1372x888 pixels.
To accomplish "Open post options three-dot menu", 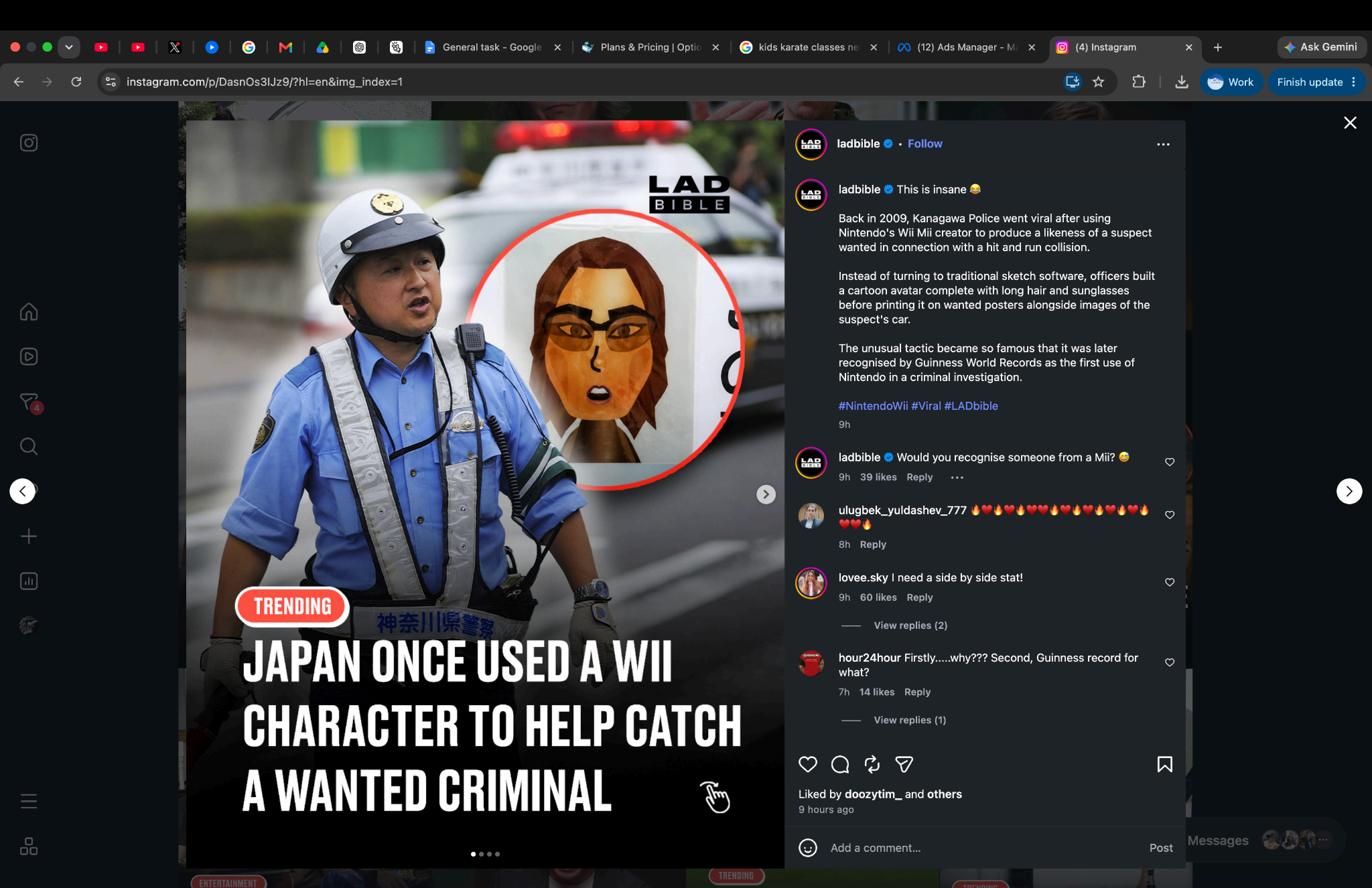I will [x=1164, y=144].
